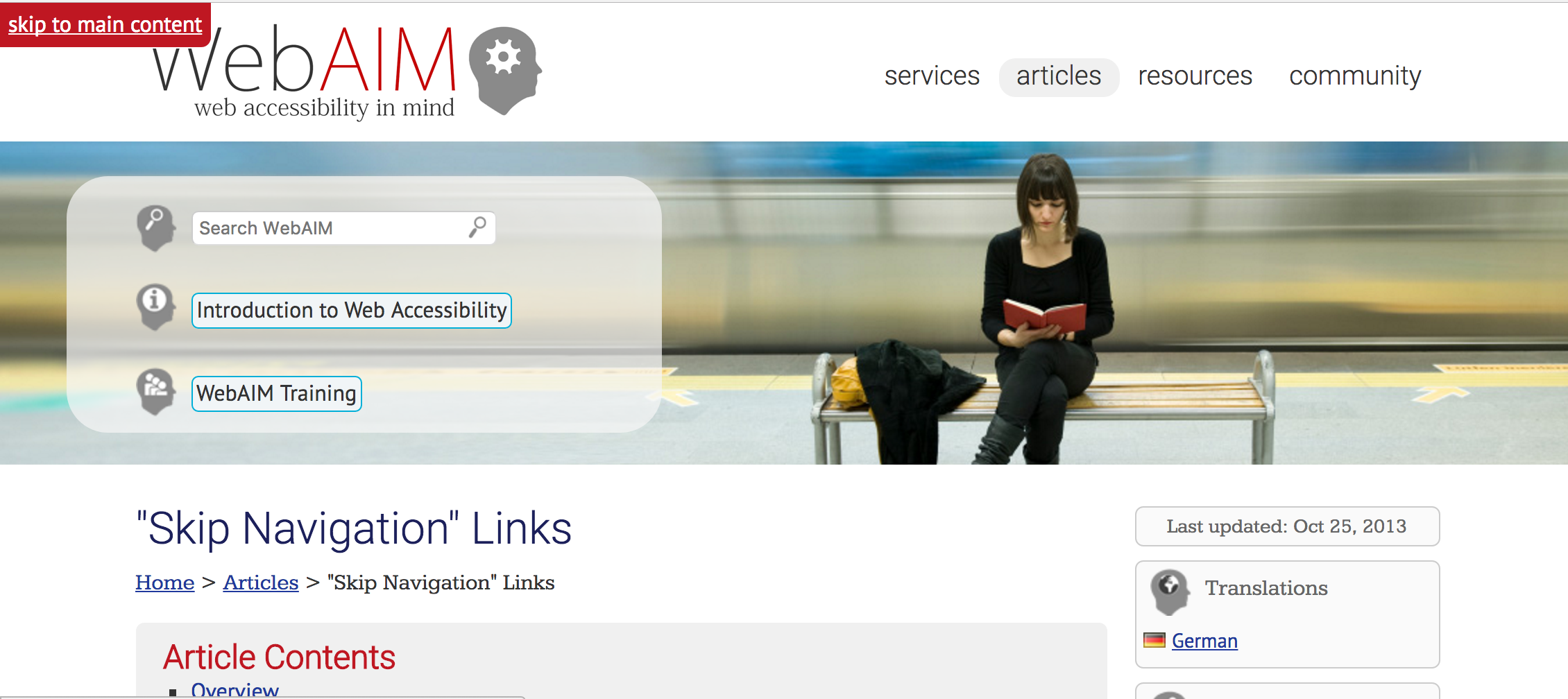Open Introduction to Web Accessibility link
This screenshot has width=1568, height=699.
(x=352, y=310)
